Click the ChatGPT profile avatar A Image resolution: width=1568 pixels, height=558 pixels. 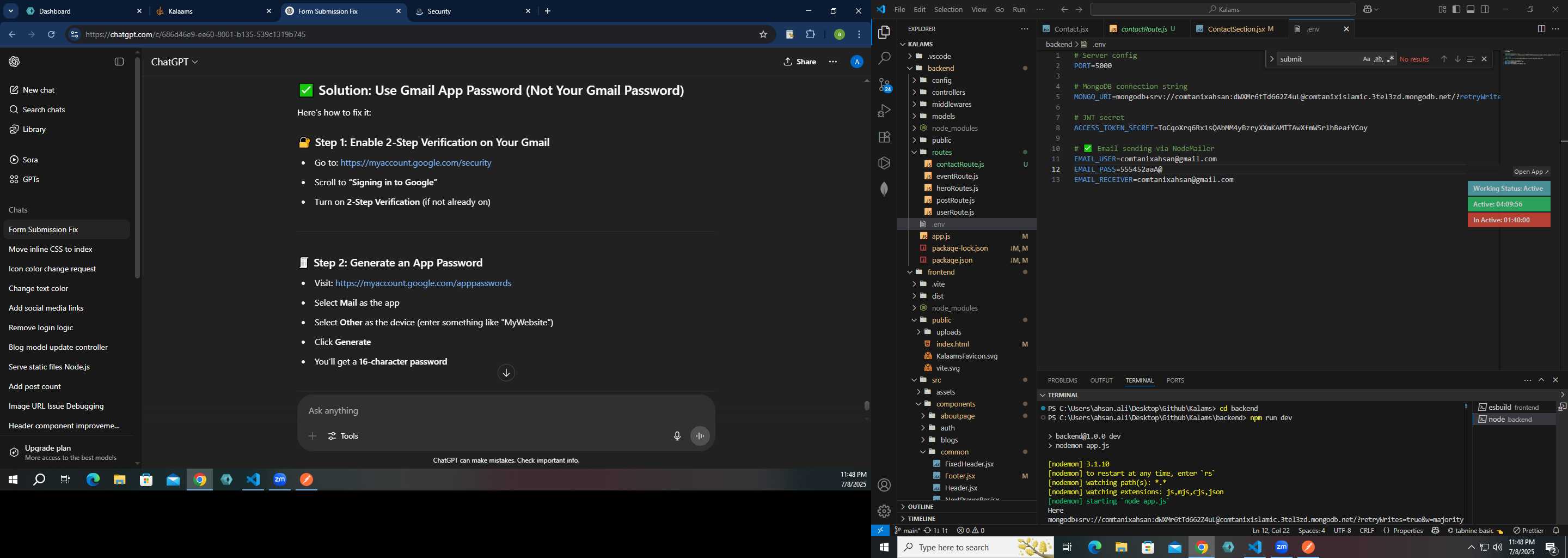click(x=856, y=62)
